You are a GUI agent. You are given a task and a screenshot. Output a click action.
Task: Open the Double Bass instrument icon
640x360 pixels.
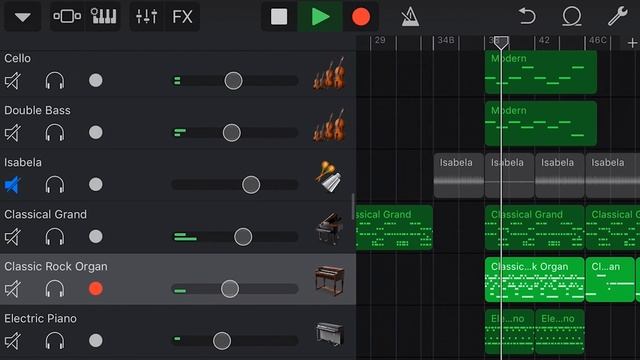[329, 126]
